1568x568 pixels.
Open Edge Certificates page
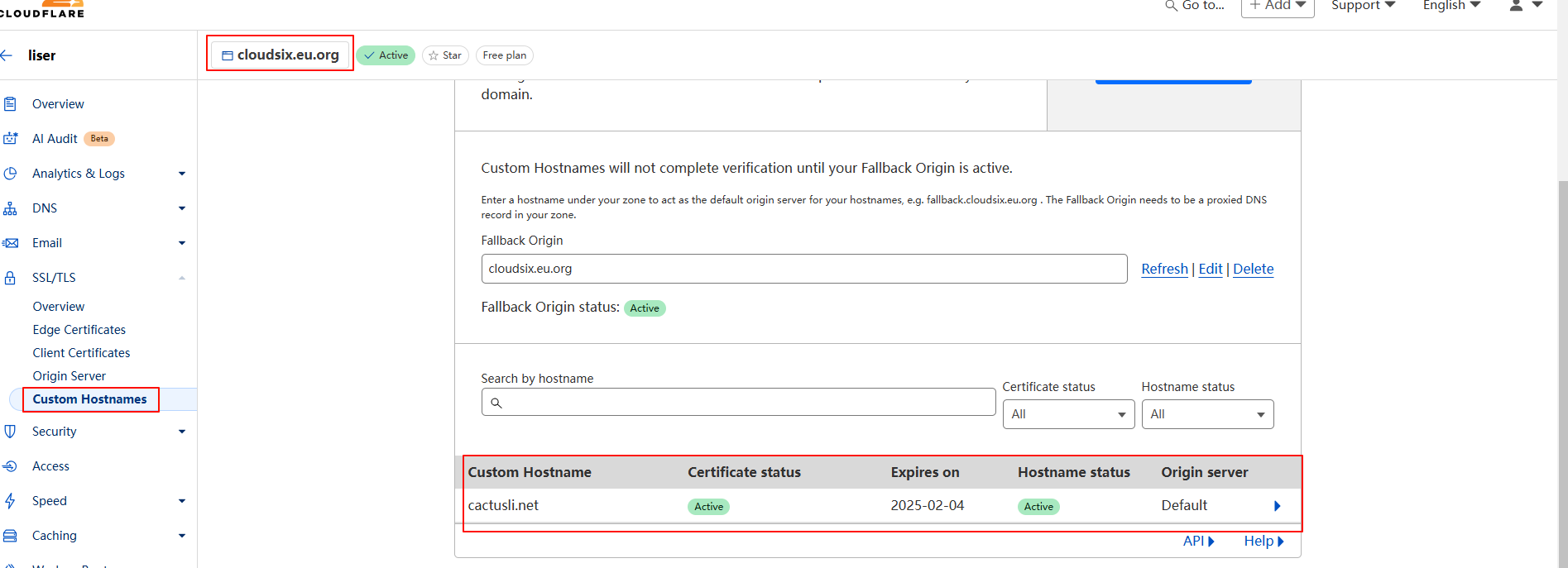click(79, 330)
